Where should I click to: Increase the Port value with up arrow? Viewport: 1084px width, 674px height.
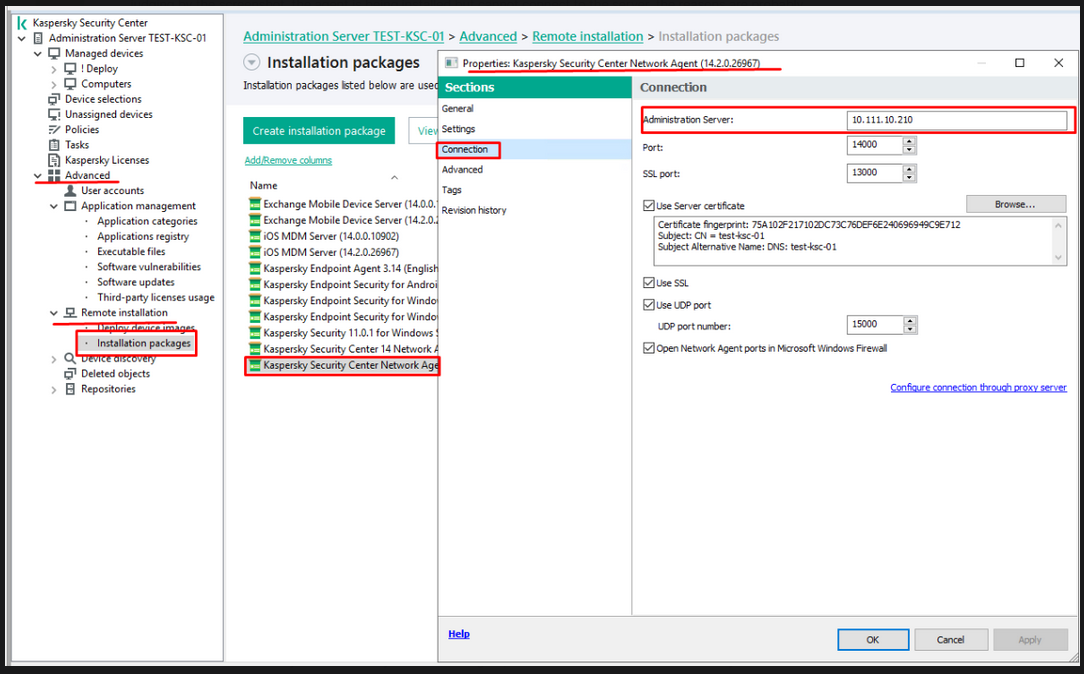[910, 141]
